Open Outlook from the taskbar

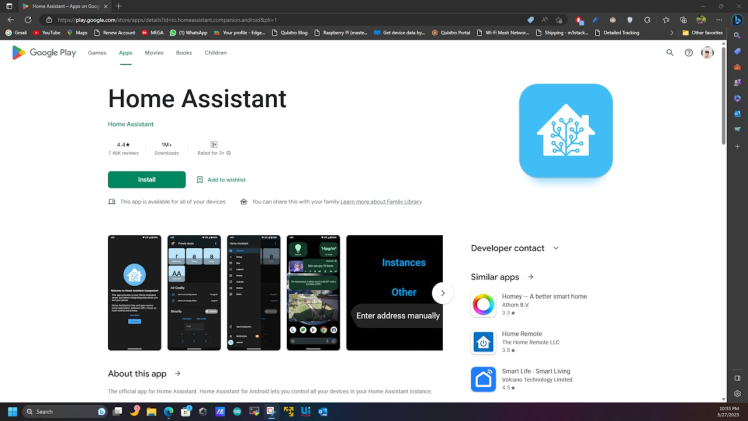(x=323, y=411)
